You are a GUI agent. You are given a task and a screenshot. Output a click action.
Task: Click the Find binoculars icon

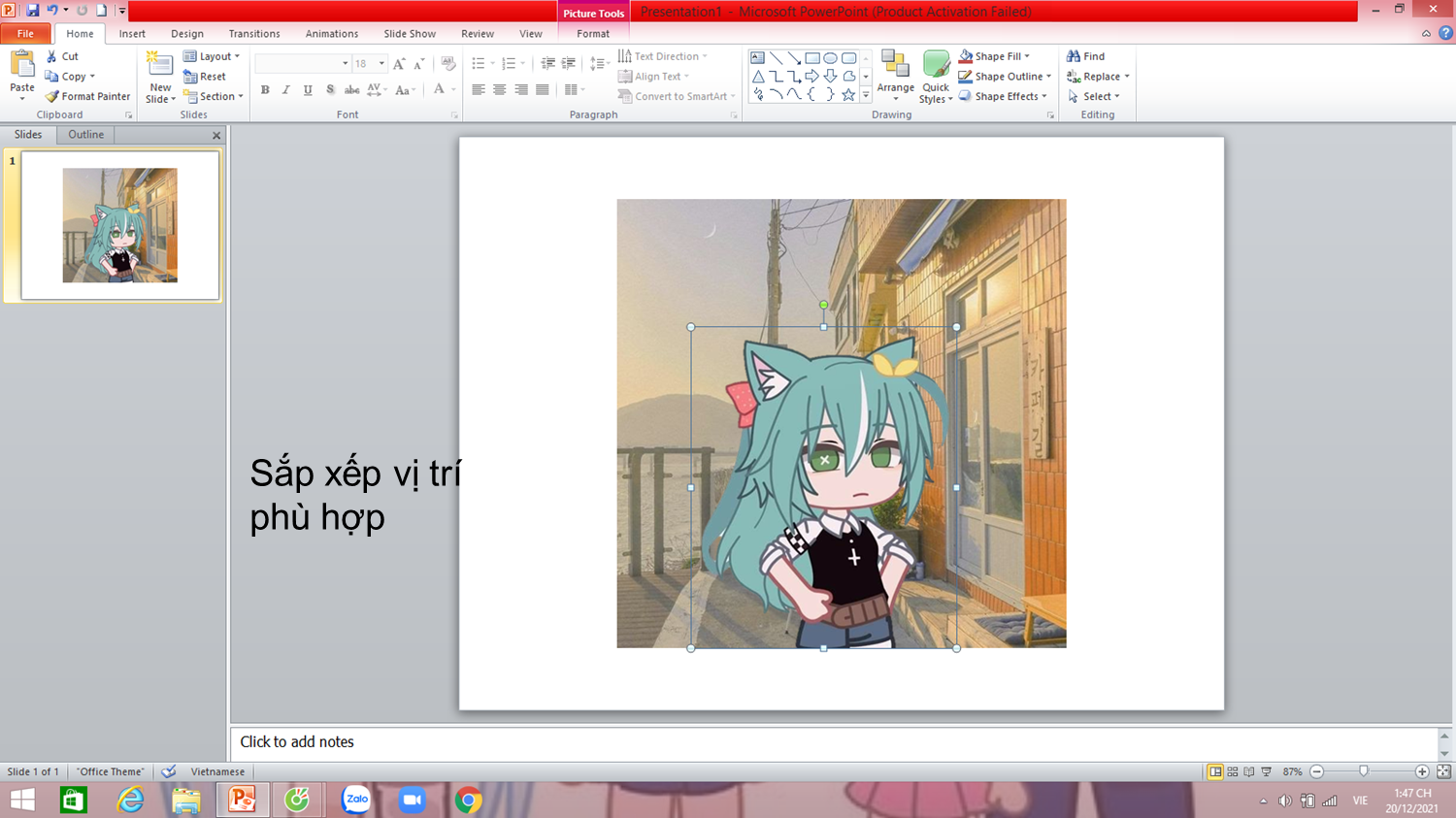click(x=1074, y=56)
